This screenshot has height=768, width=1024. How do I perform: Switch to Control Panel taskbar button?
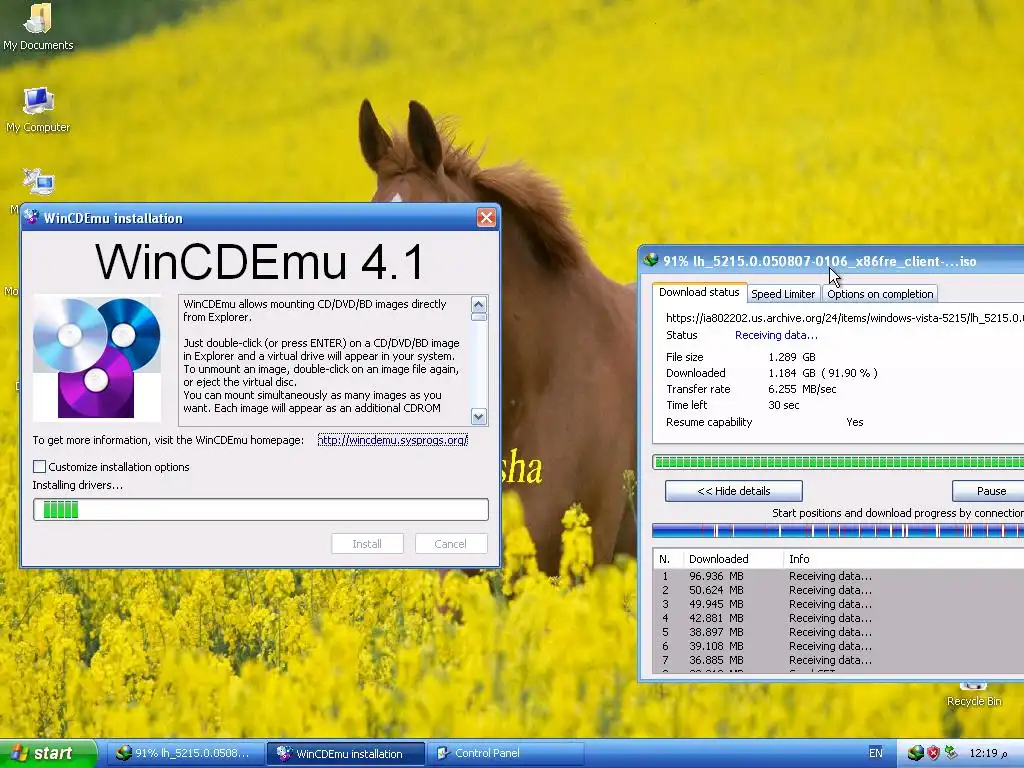506,754
